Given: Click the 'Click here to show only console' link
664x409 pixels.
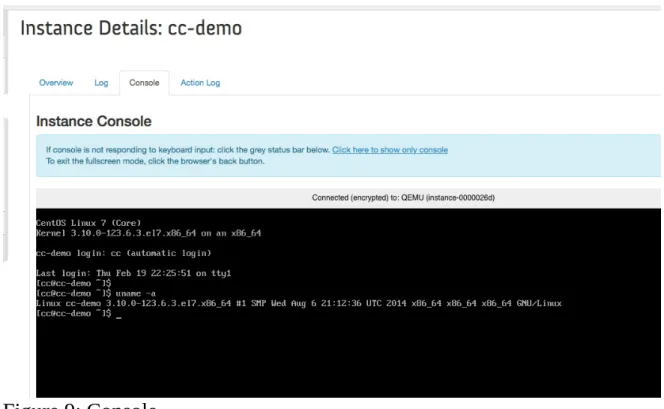Looking at the screenshot, I should pos(390,150).
